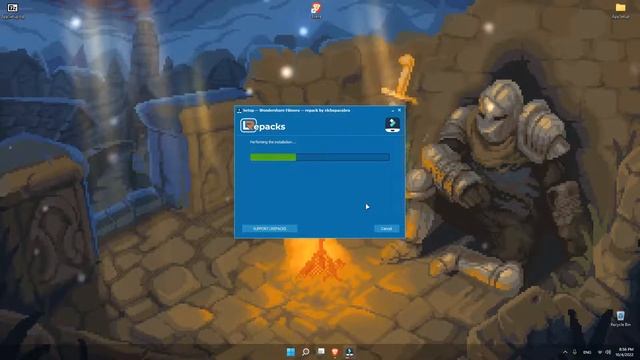Open the Windows Start menu
640x360 pixels.
[x=291, y=352]
